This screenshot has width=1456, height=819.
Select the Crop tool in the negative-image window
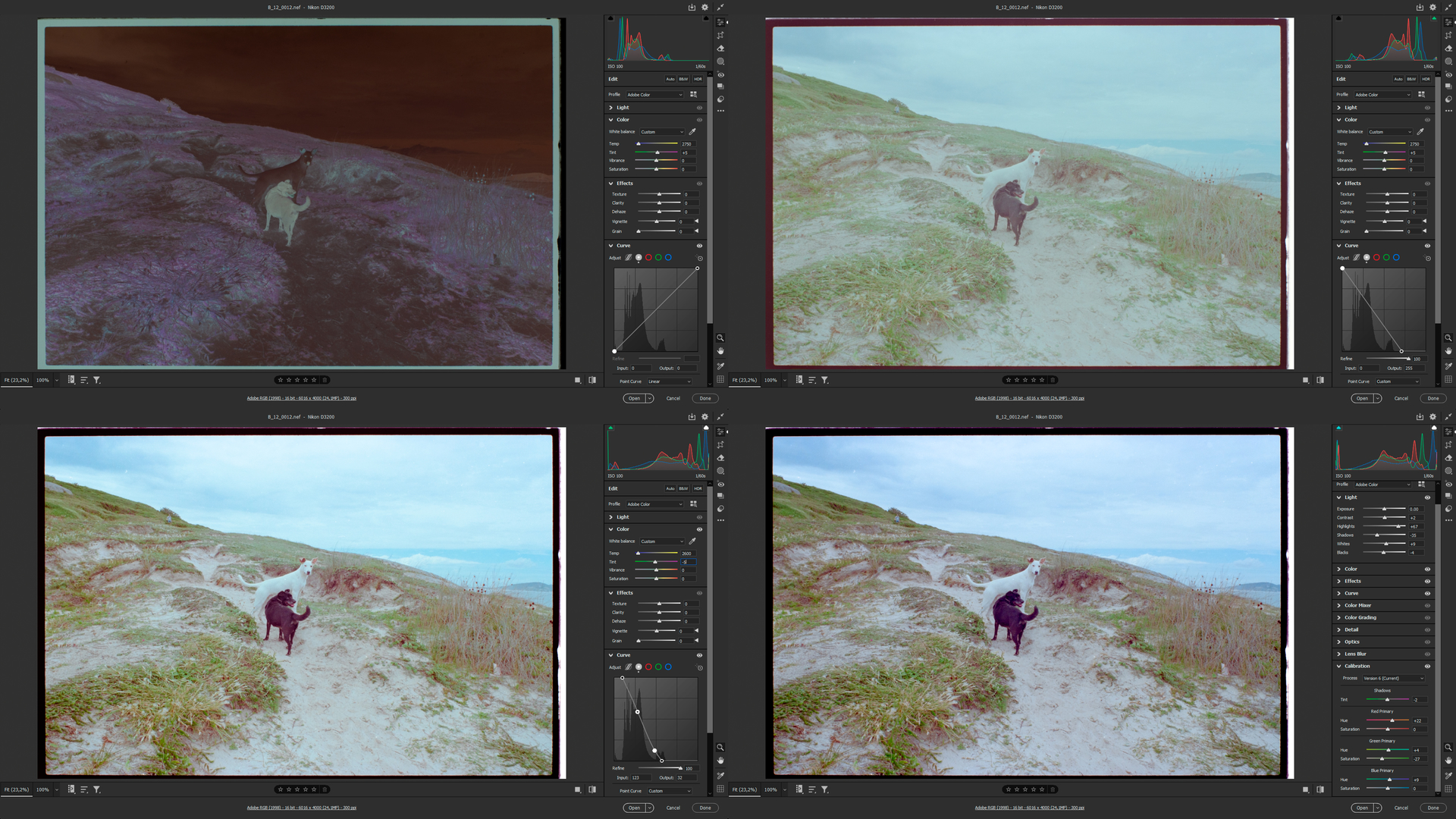point(720,36)
